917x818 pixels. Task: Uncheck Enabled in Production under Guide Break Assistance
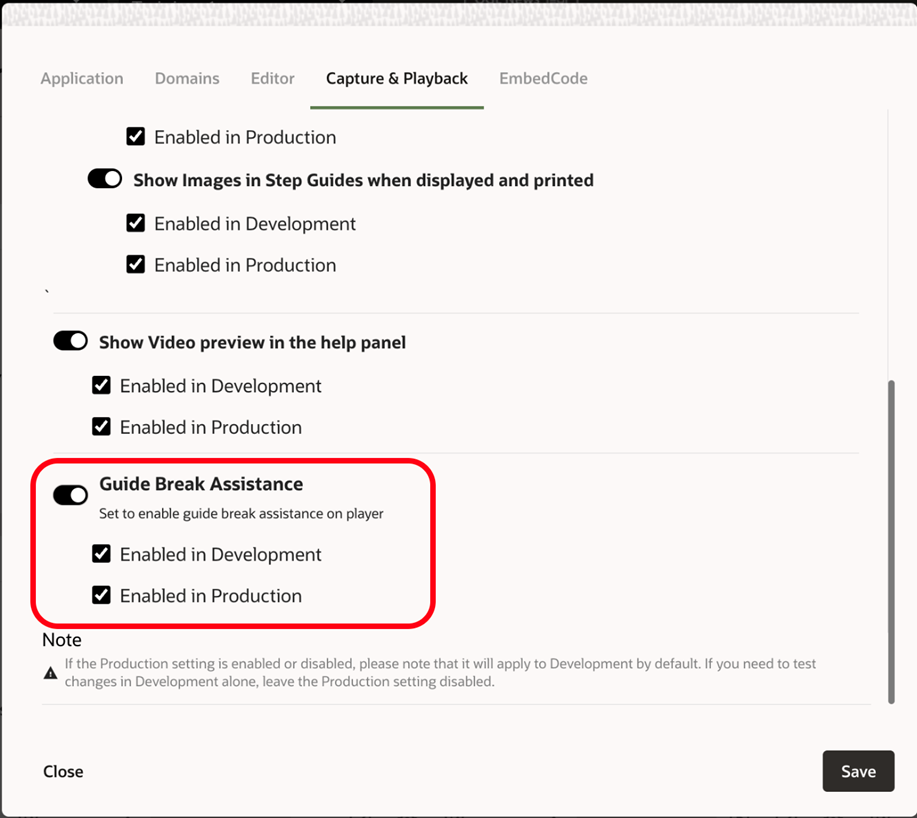pyautogui.click(x=102, y=595)
